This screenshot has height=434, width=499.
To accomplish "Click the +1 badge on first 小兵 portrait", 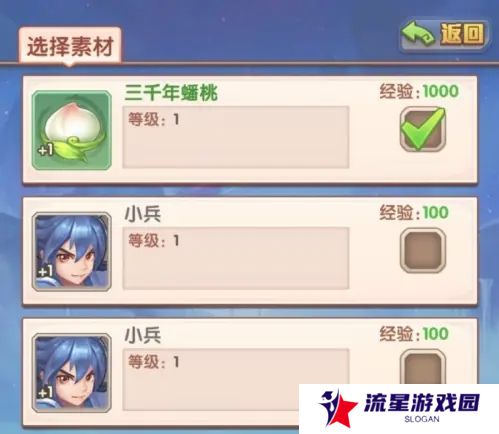I will pos(45,272).
